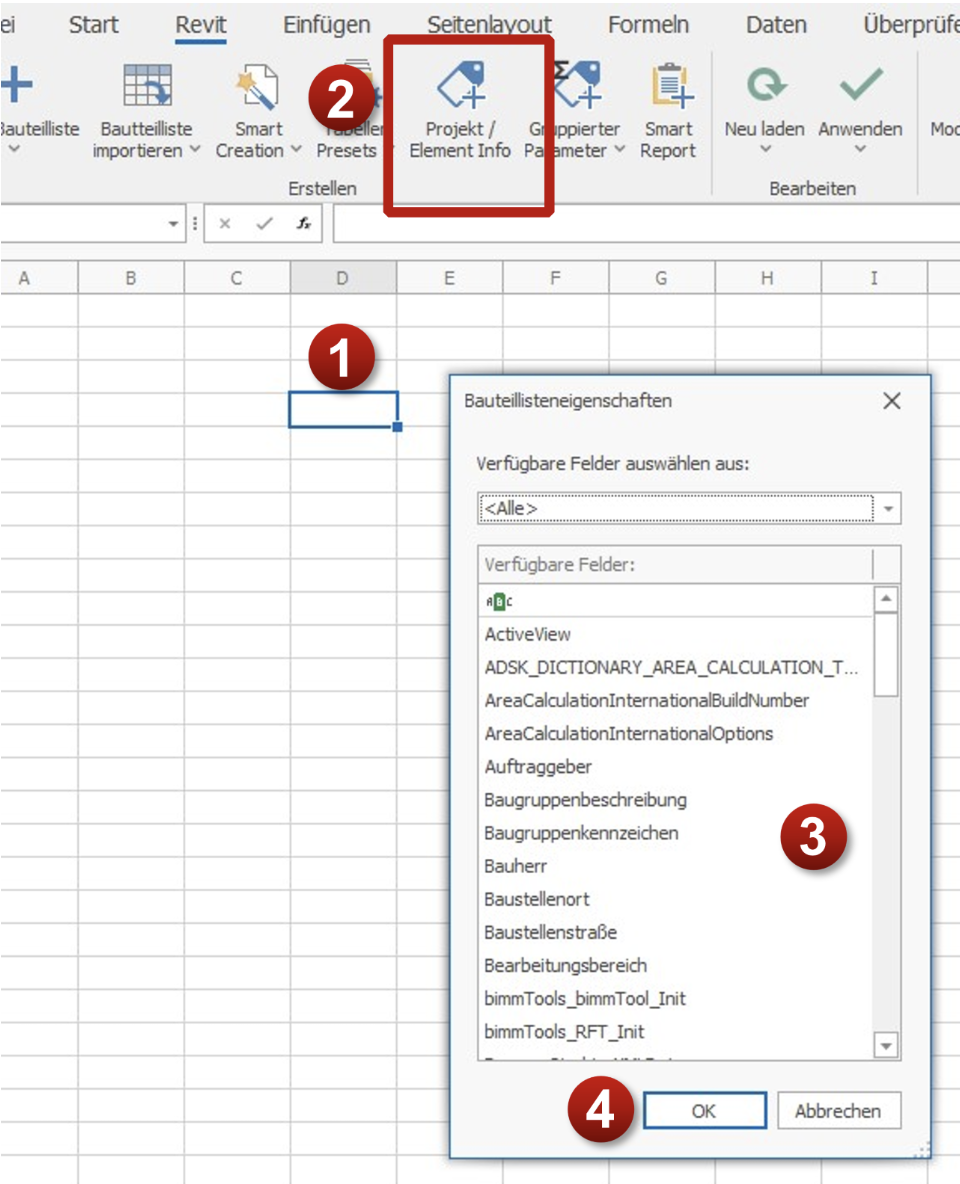Expand the Bautteilliste importieren dropdown arrow

click(195, 150)
